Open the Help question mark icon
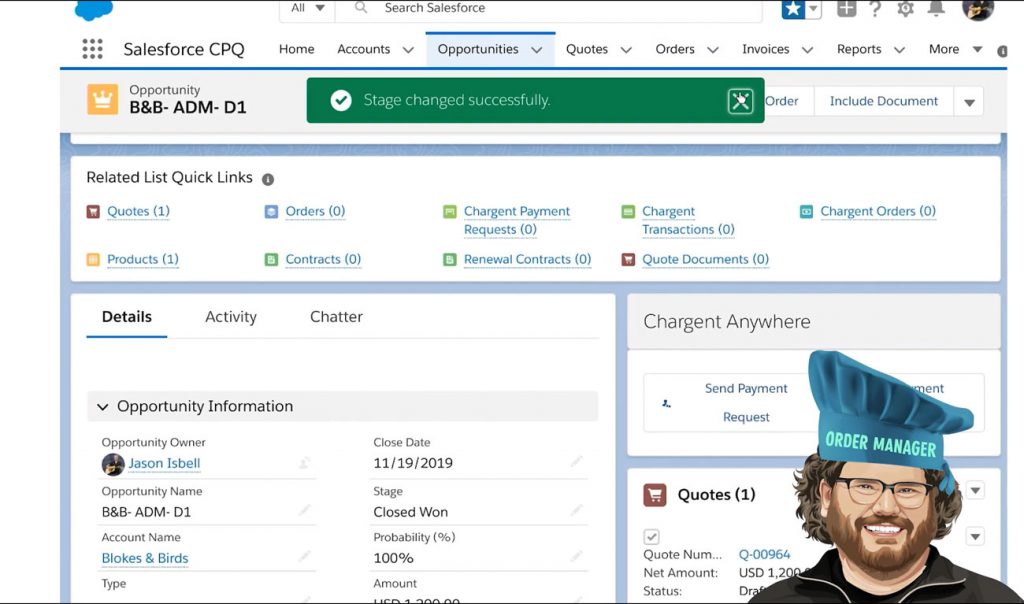Viewport: 1024px width, 604px height. click(875, 8)
